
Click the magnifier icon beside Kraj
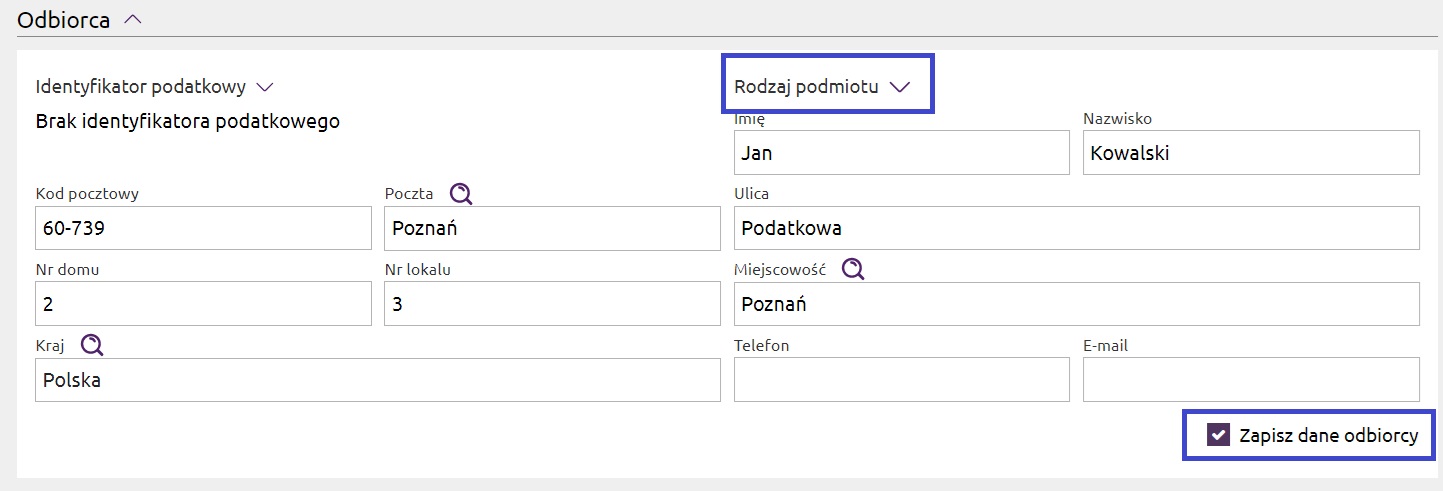(x=92, y=345)
